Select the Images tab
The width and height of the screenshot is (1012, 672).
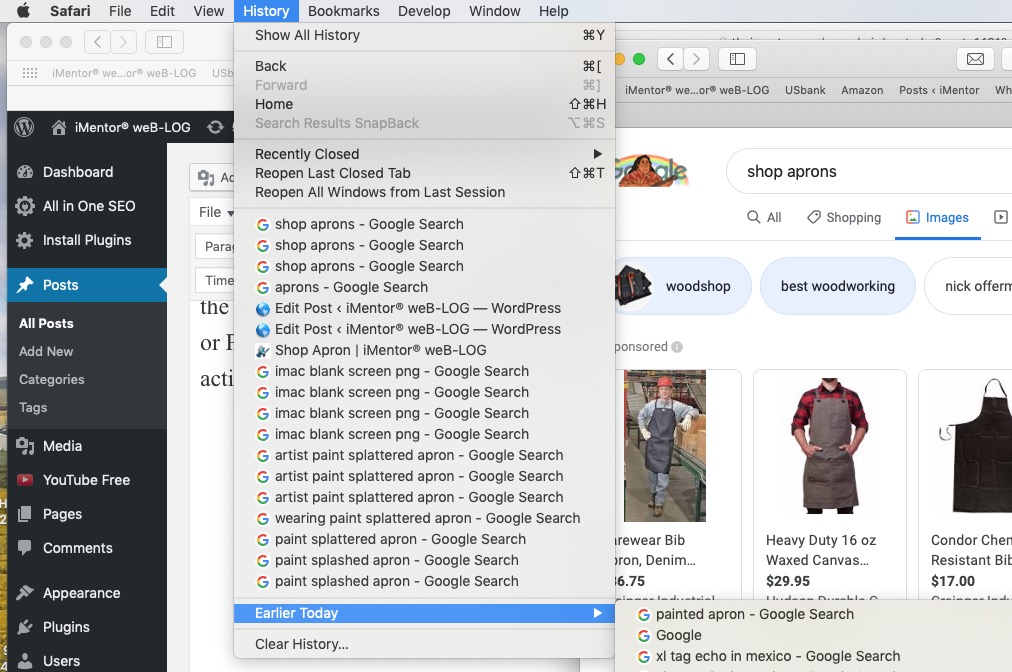tap(937, 218)
